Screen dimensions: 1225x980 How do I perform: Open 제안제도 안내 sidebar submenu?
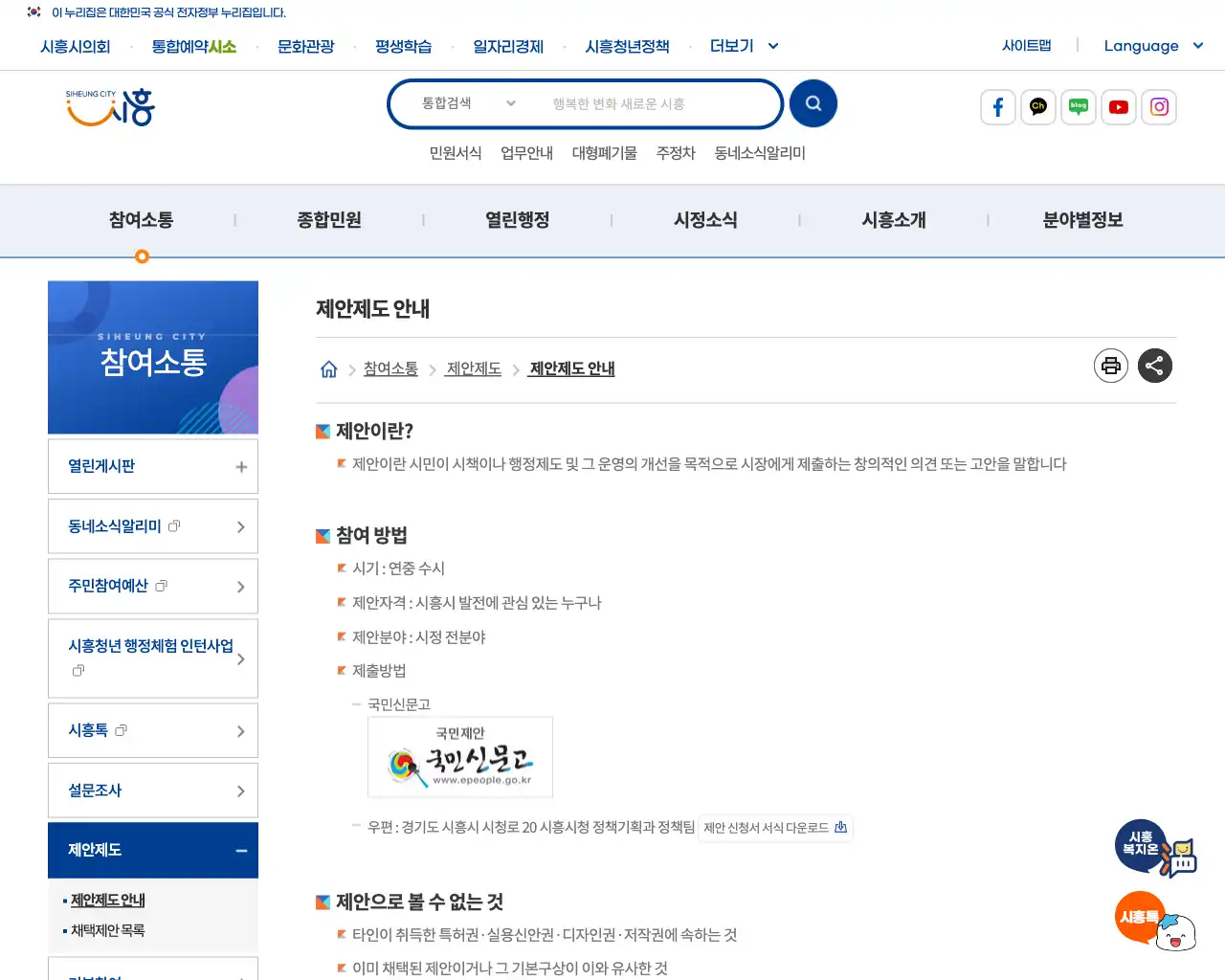[108, 901]
